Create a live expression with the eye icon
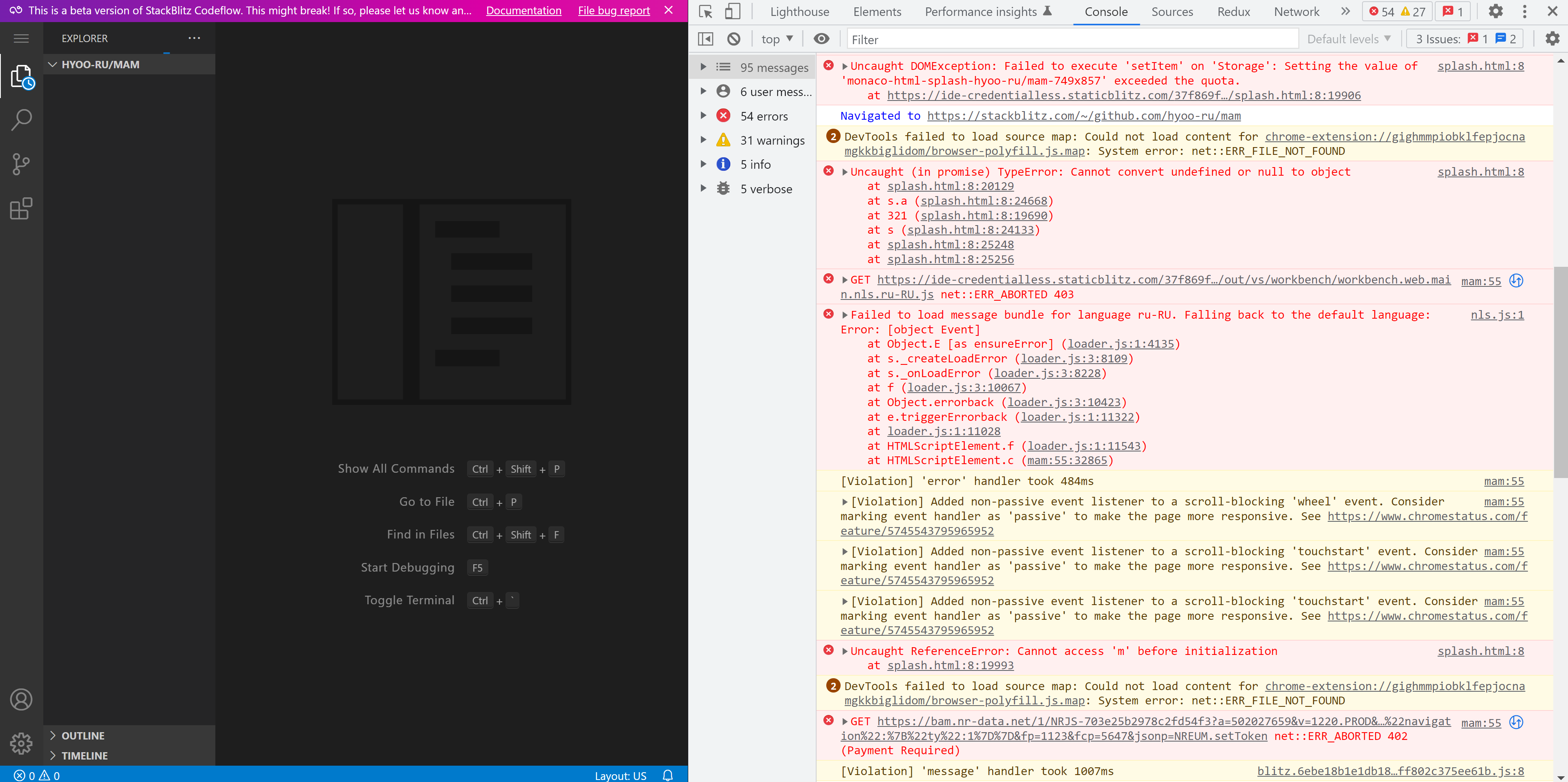 (821, 38)
